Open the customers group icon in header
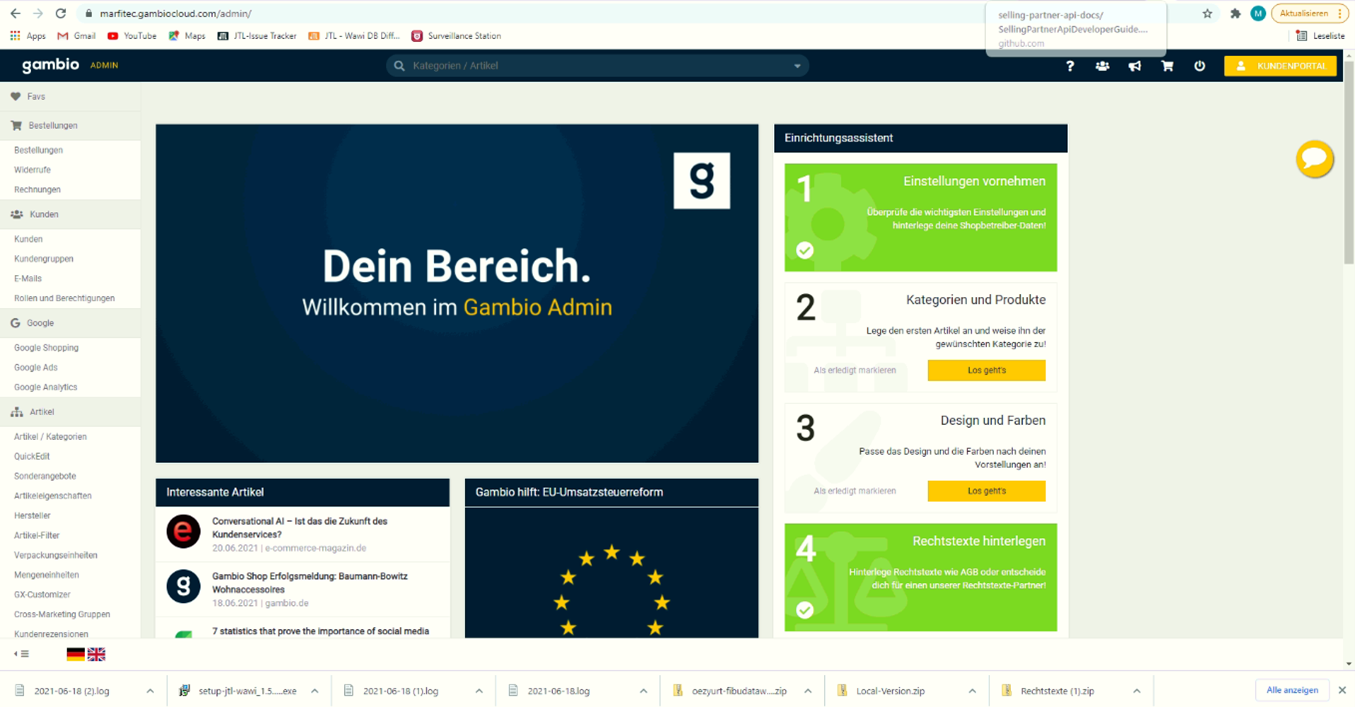Viewport: 1355px width, 707px height. [1102, 66]
